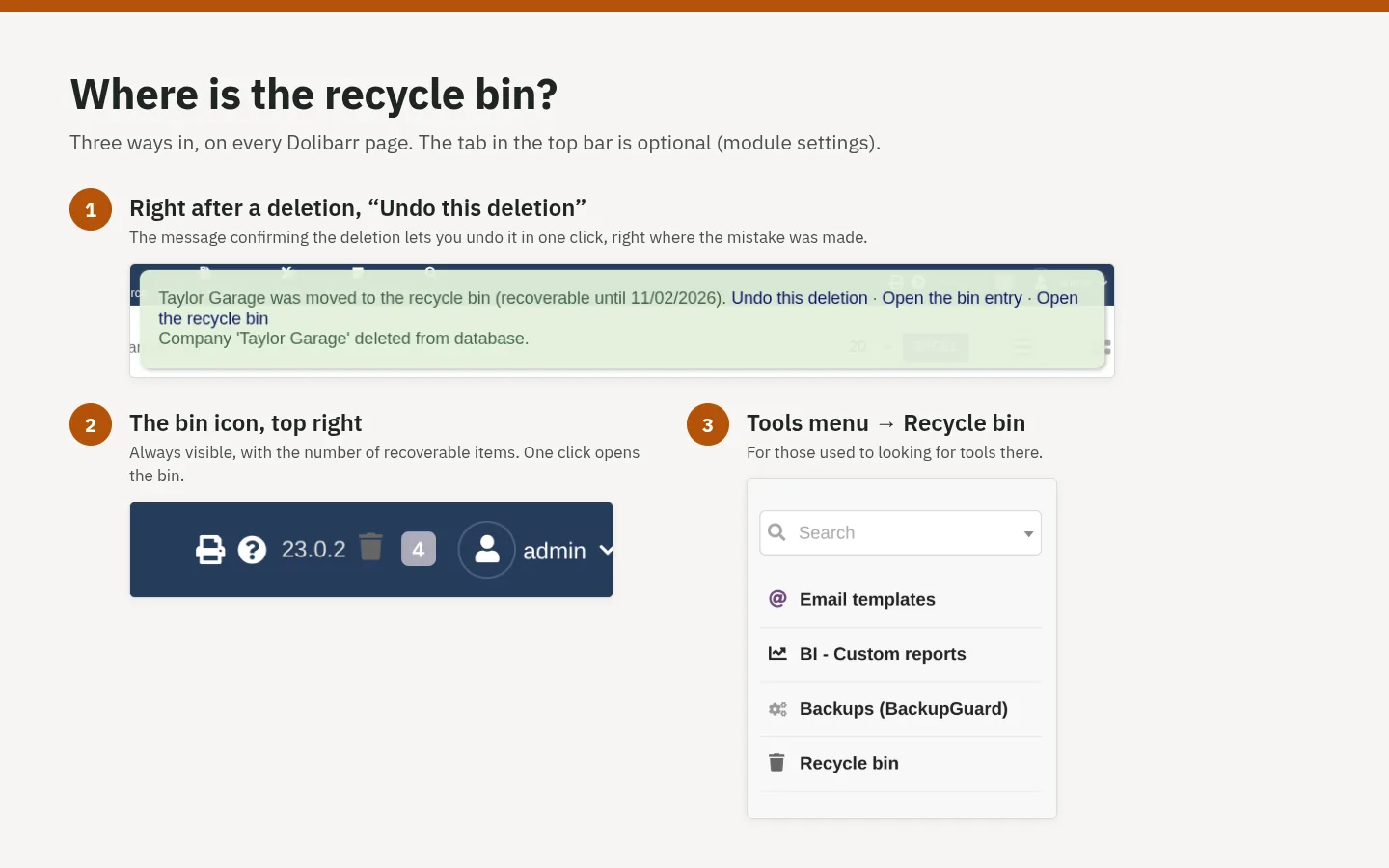Viewport: 1389px width, 868px height.
Task: Click the Undo this deletion link
Action: coord(800,298)
